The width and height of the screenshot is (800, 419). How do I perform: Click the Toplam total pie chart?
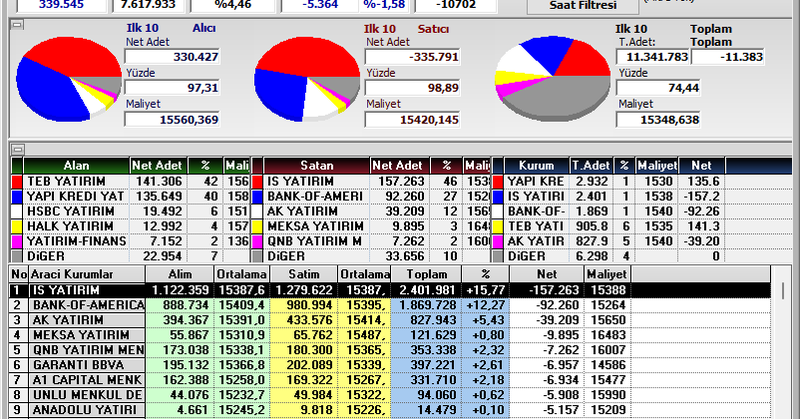[x=553, y=78]
